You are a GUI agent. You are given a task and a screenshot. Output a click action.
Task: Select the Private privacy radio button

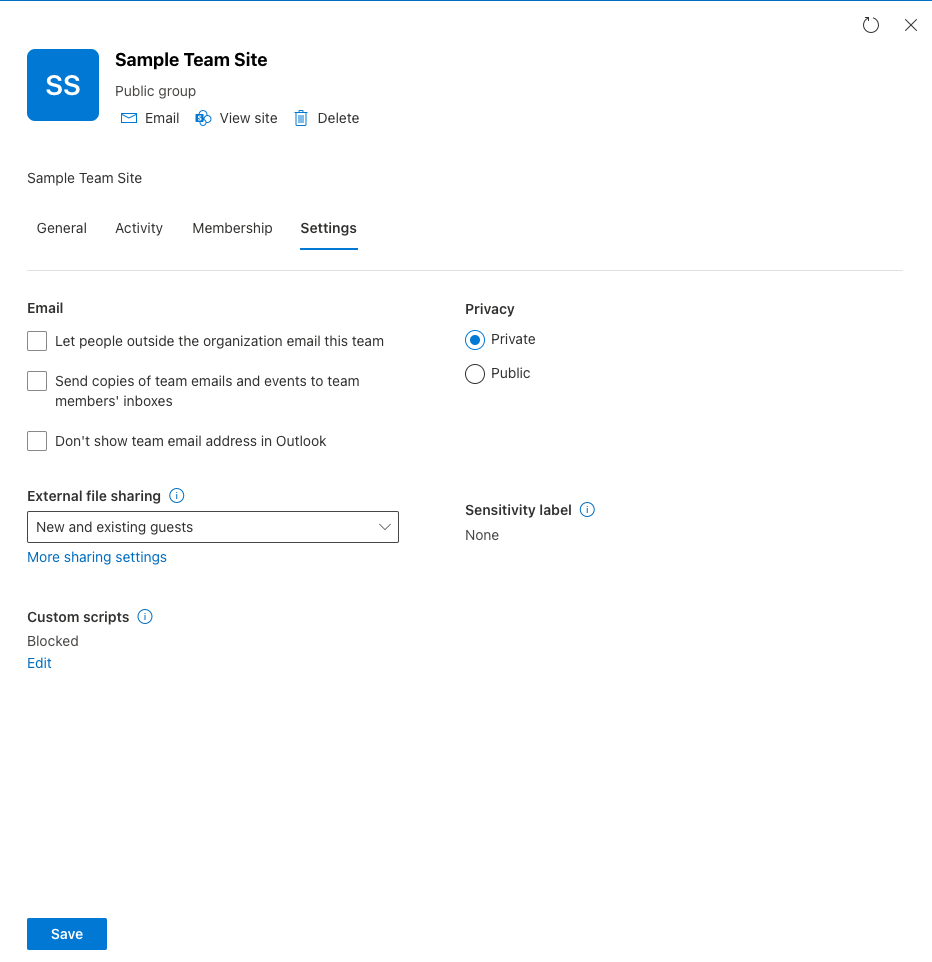click(475, 340)
